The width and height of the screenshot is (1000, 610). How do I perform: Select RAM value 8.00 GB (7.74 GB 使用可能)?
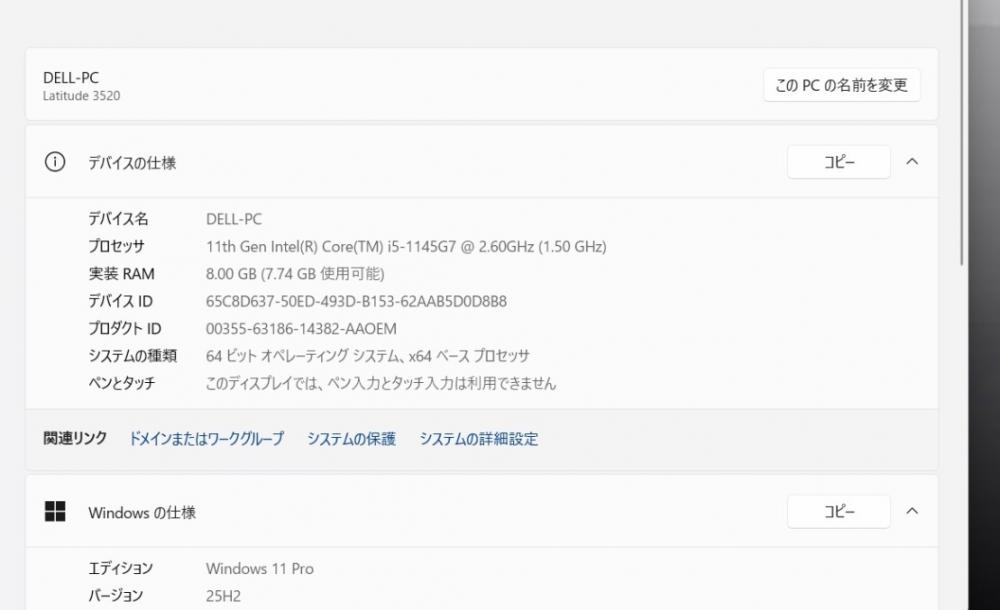point(295,274)
